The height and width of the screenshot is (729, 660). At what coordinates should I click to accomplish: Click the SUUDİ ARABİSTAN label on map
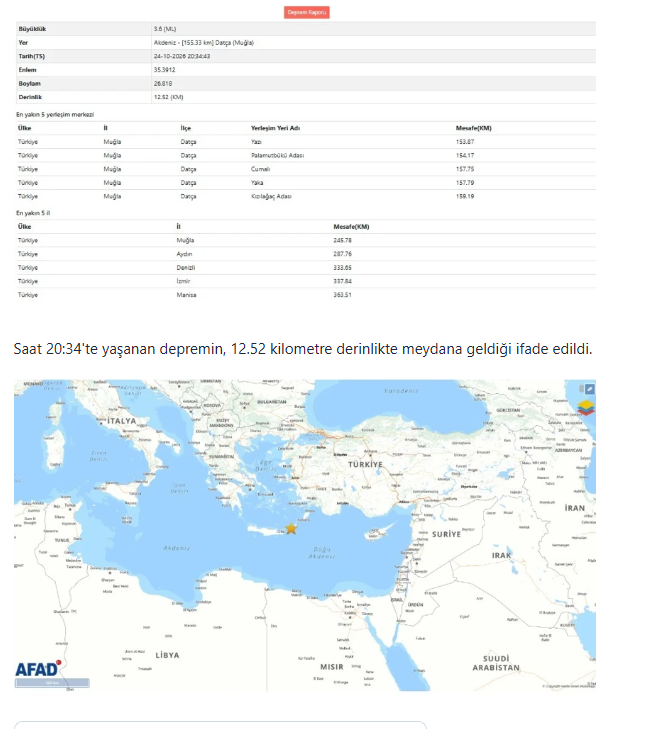click(496, 663)
